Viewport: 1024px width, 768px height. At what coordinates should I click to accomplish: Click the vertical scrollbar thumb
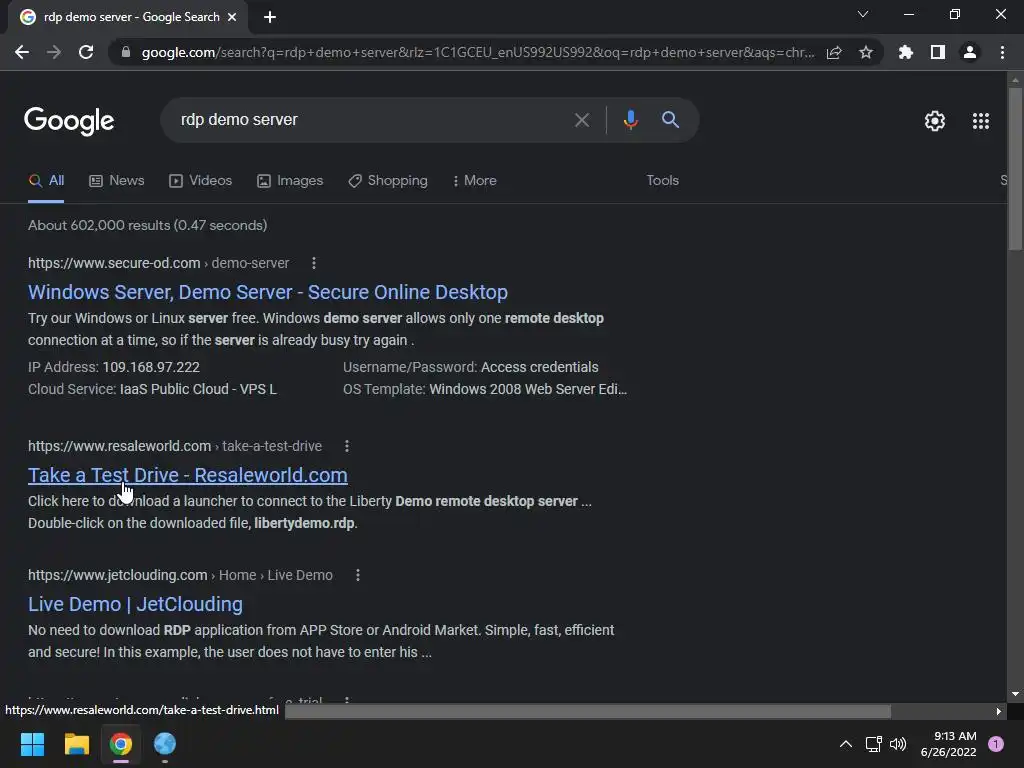click(1015, 168)
